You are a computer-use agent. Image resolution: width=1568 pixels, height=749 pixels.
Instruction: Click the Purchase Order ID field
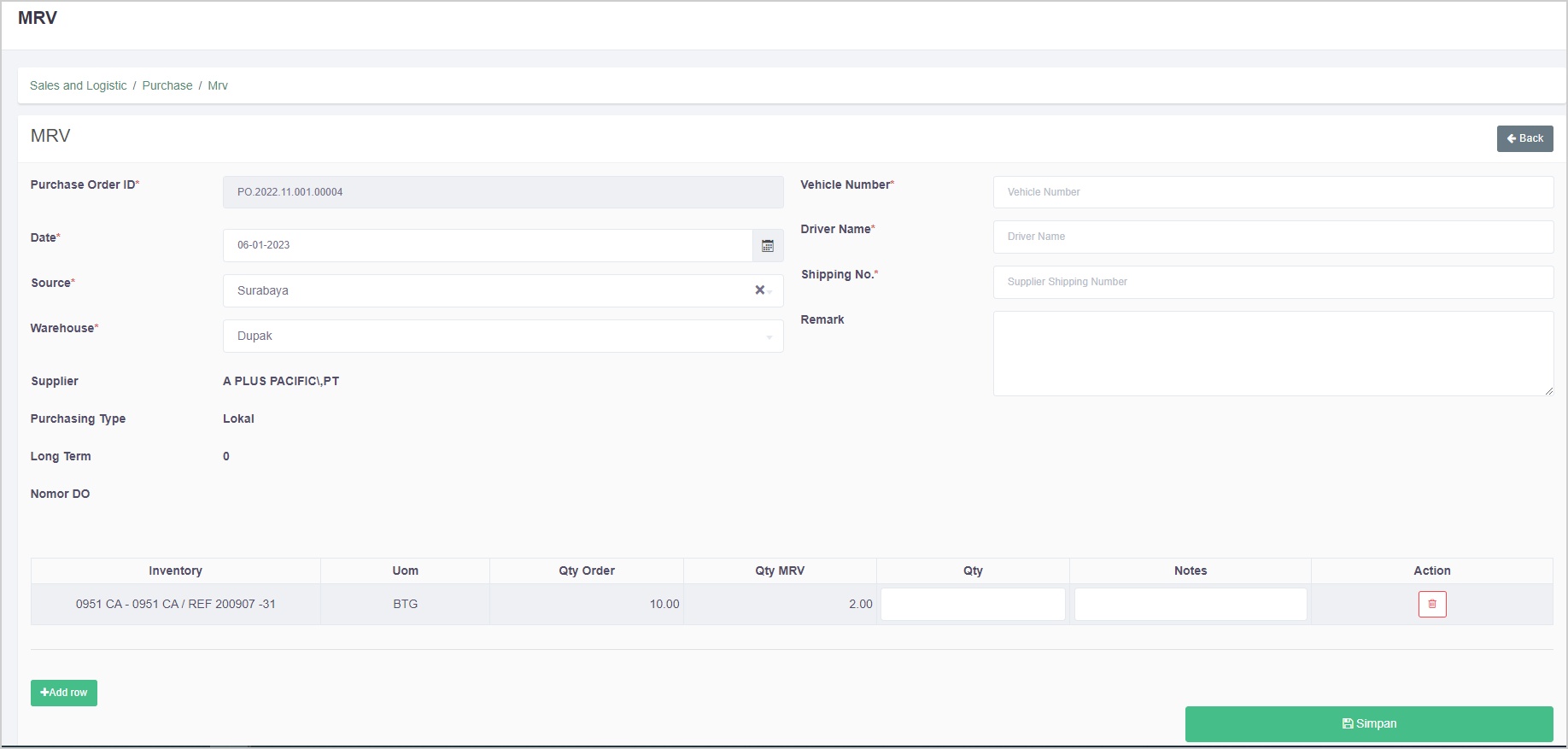click(502, 192)
